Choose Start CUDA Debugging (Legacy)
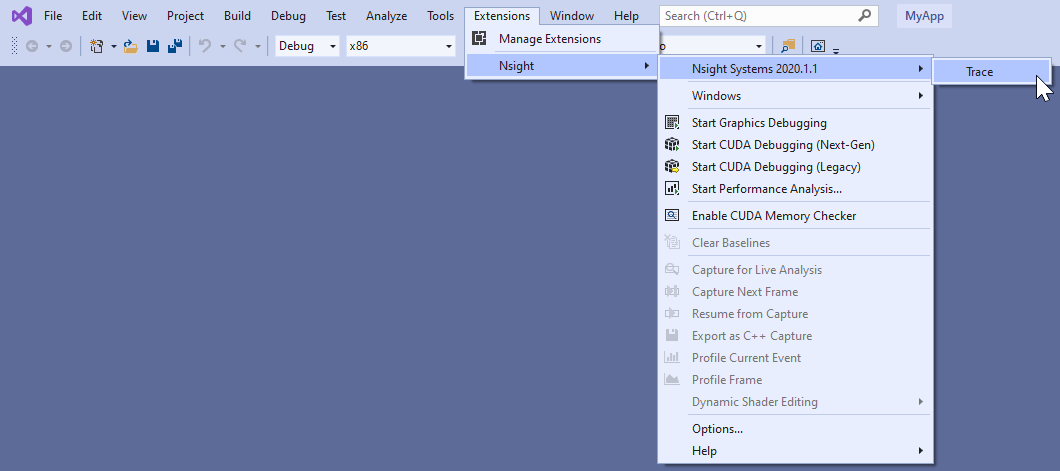The width and height of the screenshot is (1060, 471). click(796, 166)
